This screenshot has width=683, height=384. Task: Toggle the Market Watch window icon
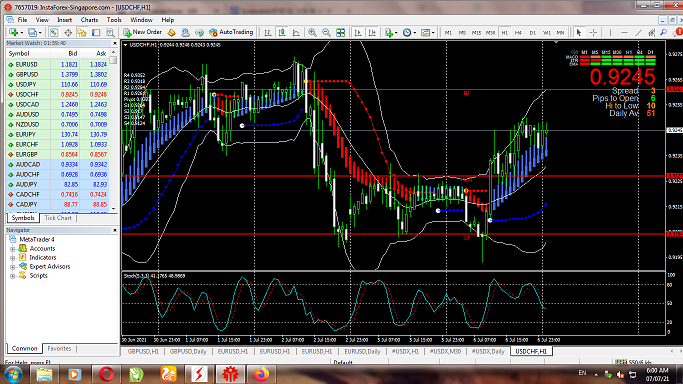pyautogui.click(x=54, y=32)
